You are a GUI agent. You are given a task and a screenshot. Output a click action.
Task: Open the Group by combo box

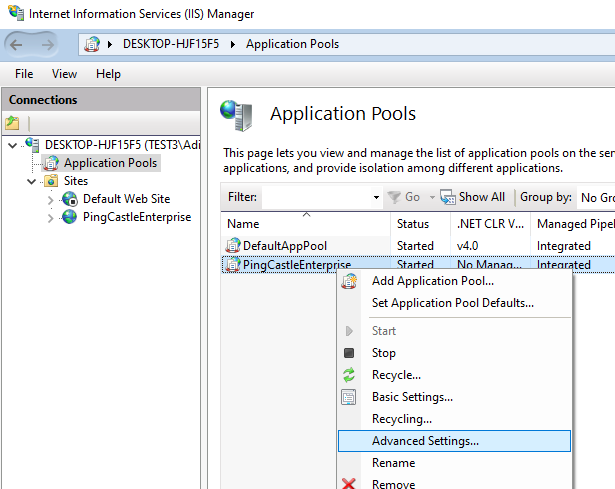pos(596,197)
